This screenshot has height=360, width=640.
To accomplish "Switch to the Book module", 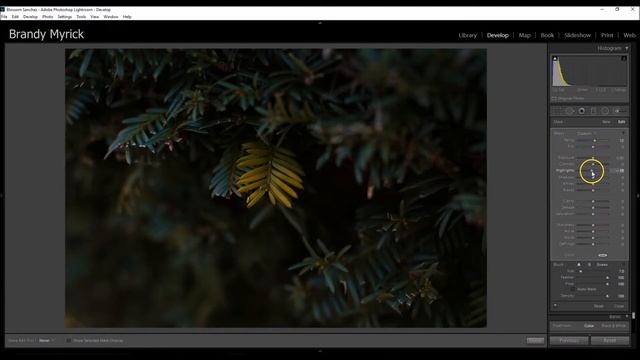I will pos(547,35).
